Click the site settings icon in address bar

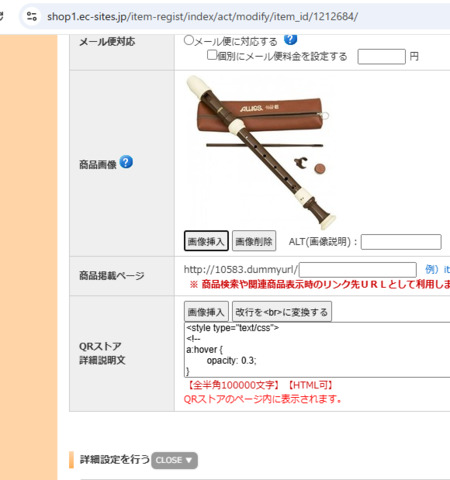32,16
